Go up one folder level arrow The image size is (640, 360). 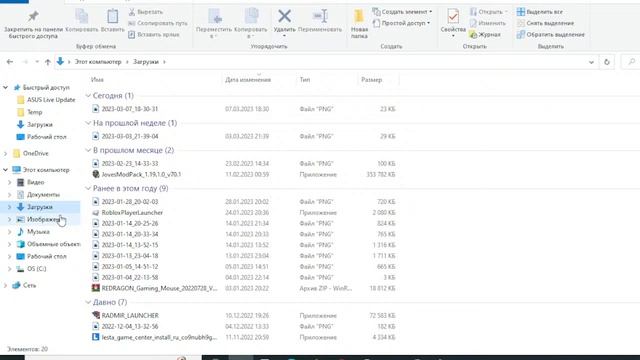48,62
